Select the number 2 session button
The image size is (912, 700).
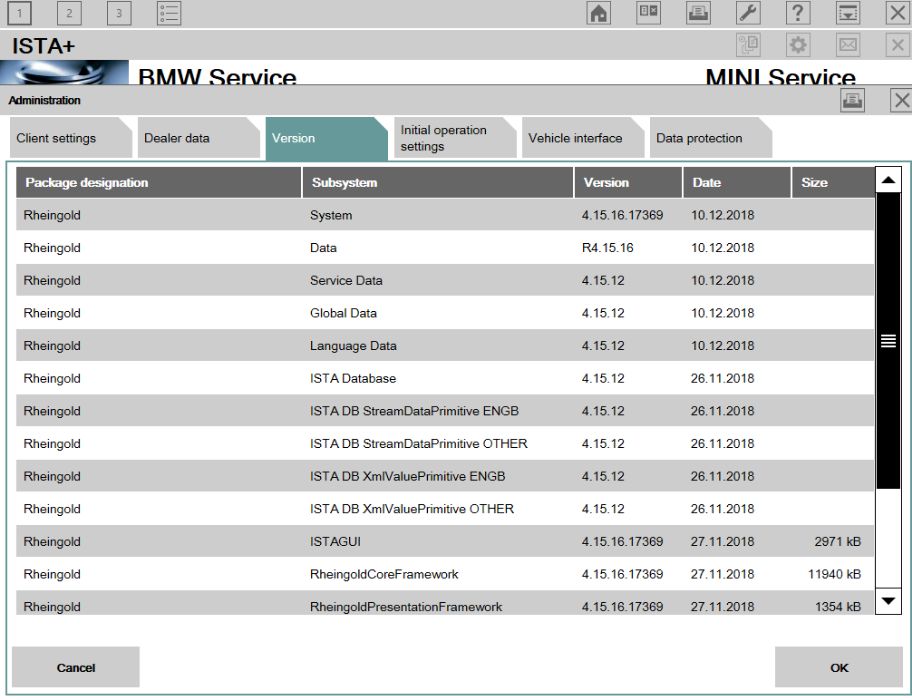pos(70,13)
